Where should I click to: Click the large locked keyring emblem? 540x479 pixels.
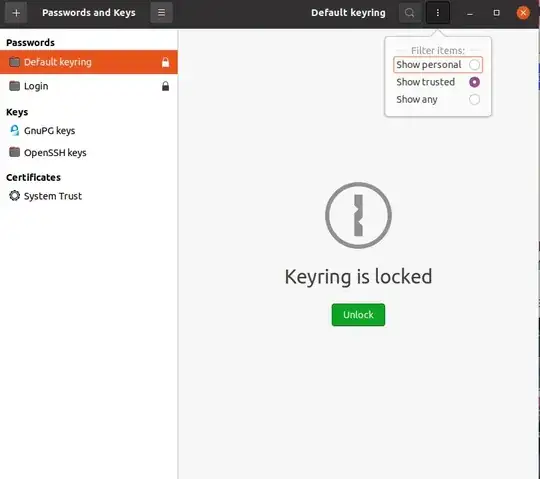(x=358, y=215)
